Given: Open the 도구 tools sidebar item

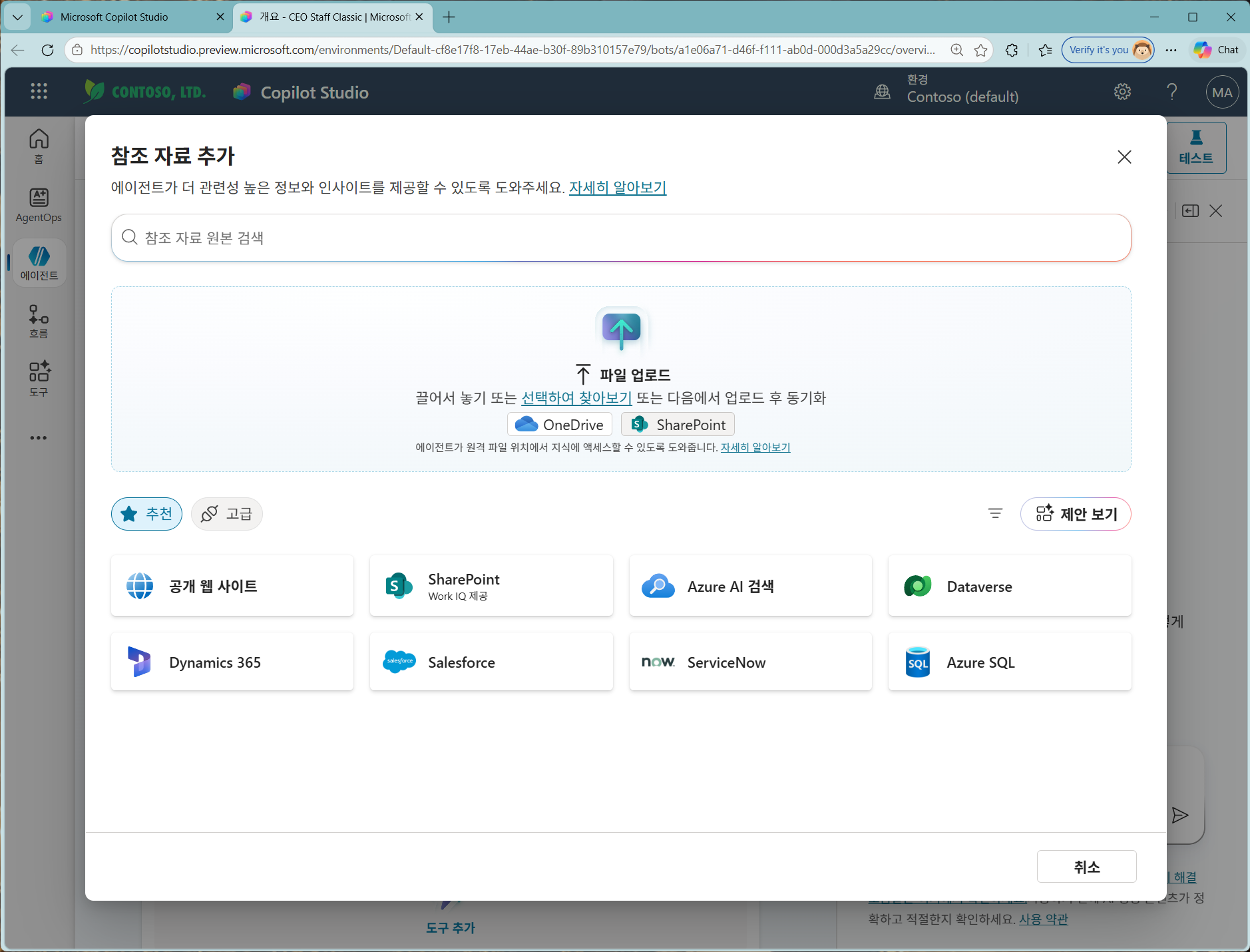Looking at the screenshot, I should (x=39, y=379).
